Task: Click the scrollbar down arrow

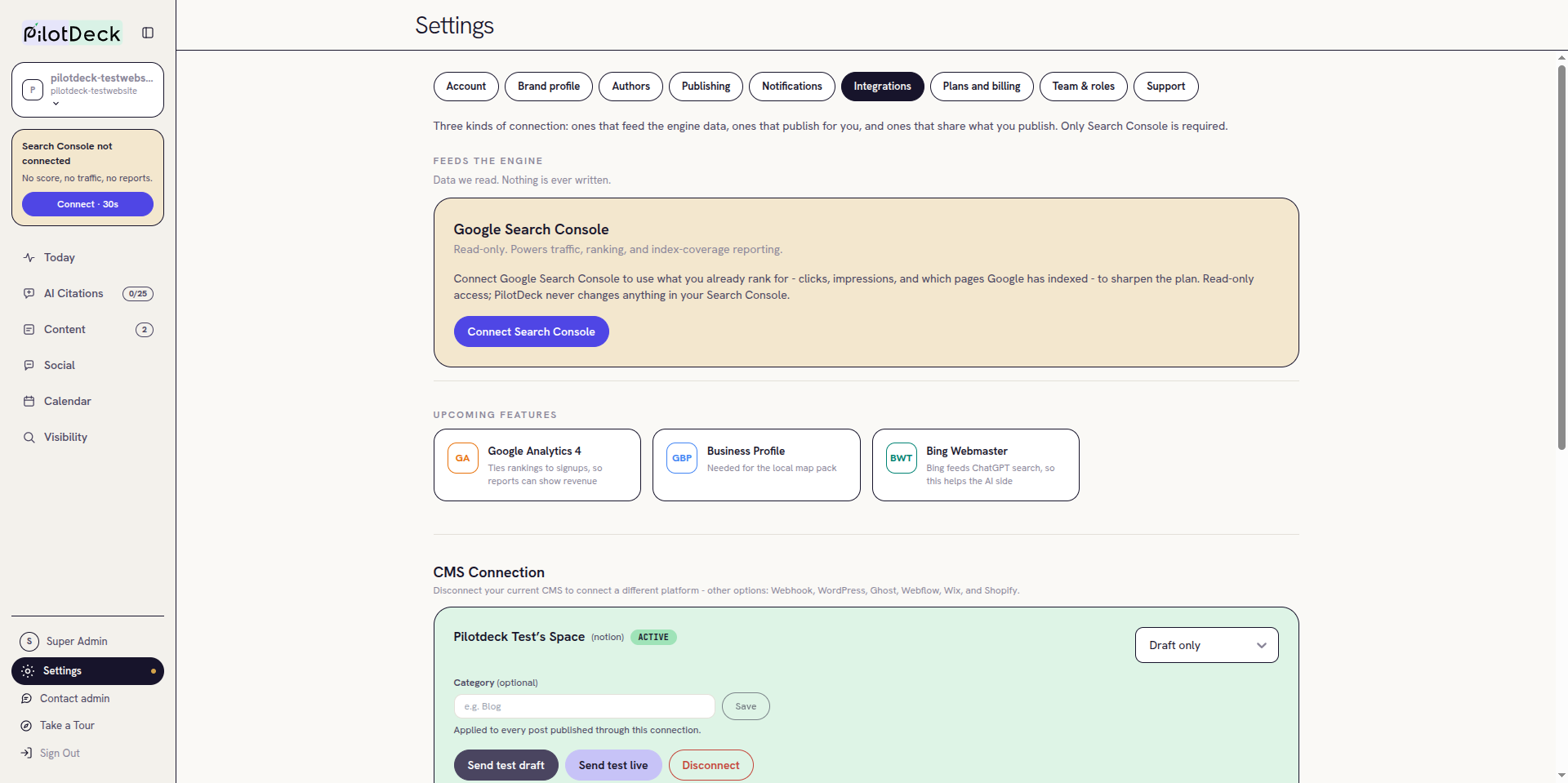Action: click(x=1561, y=775)
